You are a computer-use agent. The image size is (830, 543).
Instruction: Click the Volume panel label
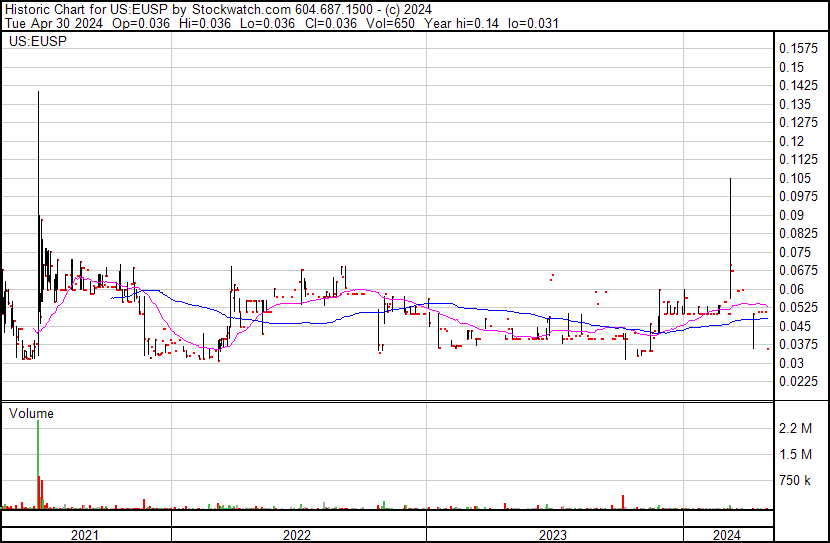point(31,413)
